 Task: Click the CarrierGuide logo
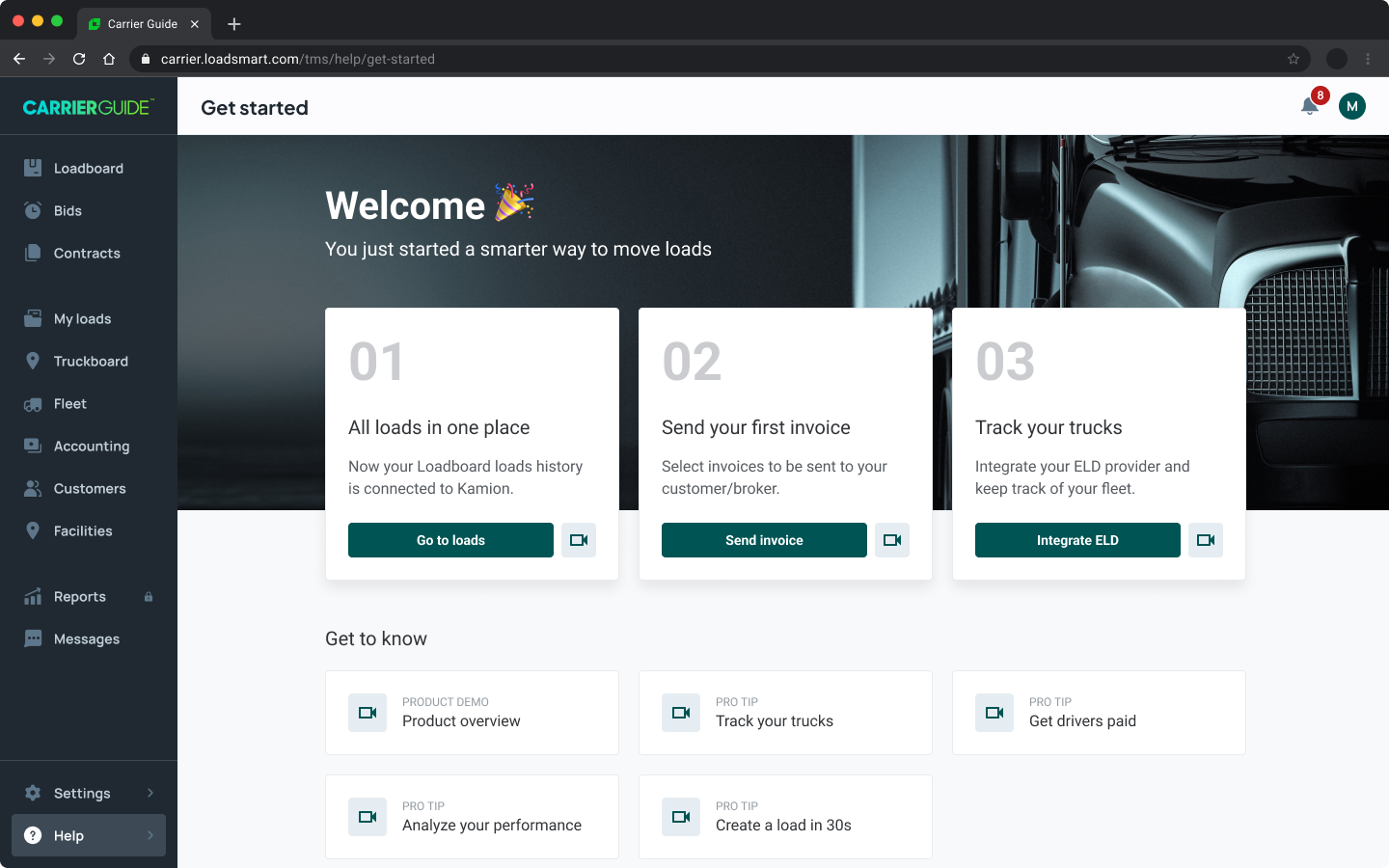88,107
